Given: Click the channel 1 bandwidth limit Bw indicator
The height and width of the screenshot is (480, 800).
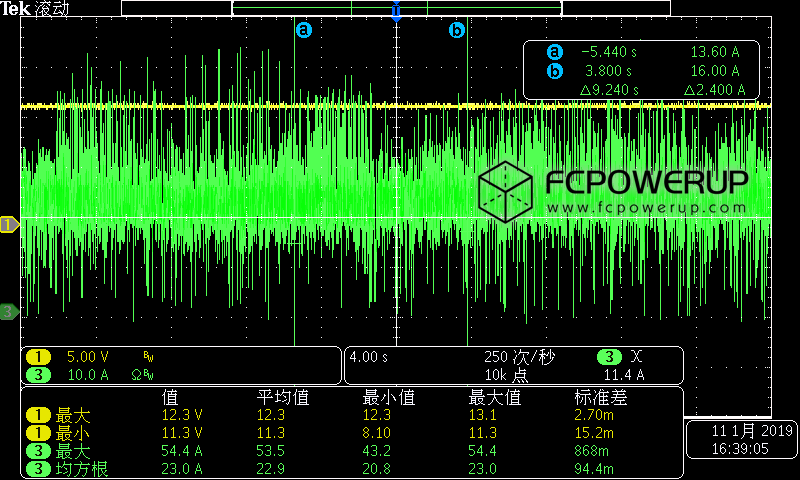Looking at the screenshot, I should (149, 358).
